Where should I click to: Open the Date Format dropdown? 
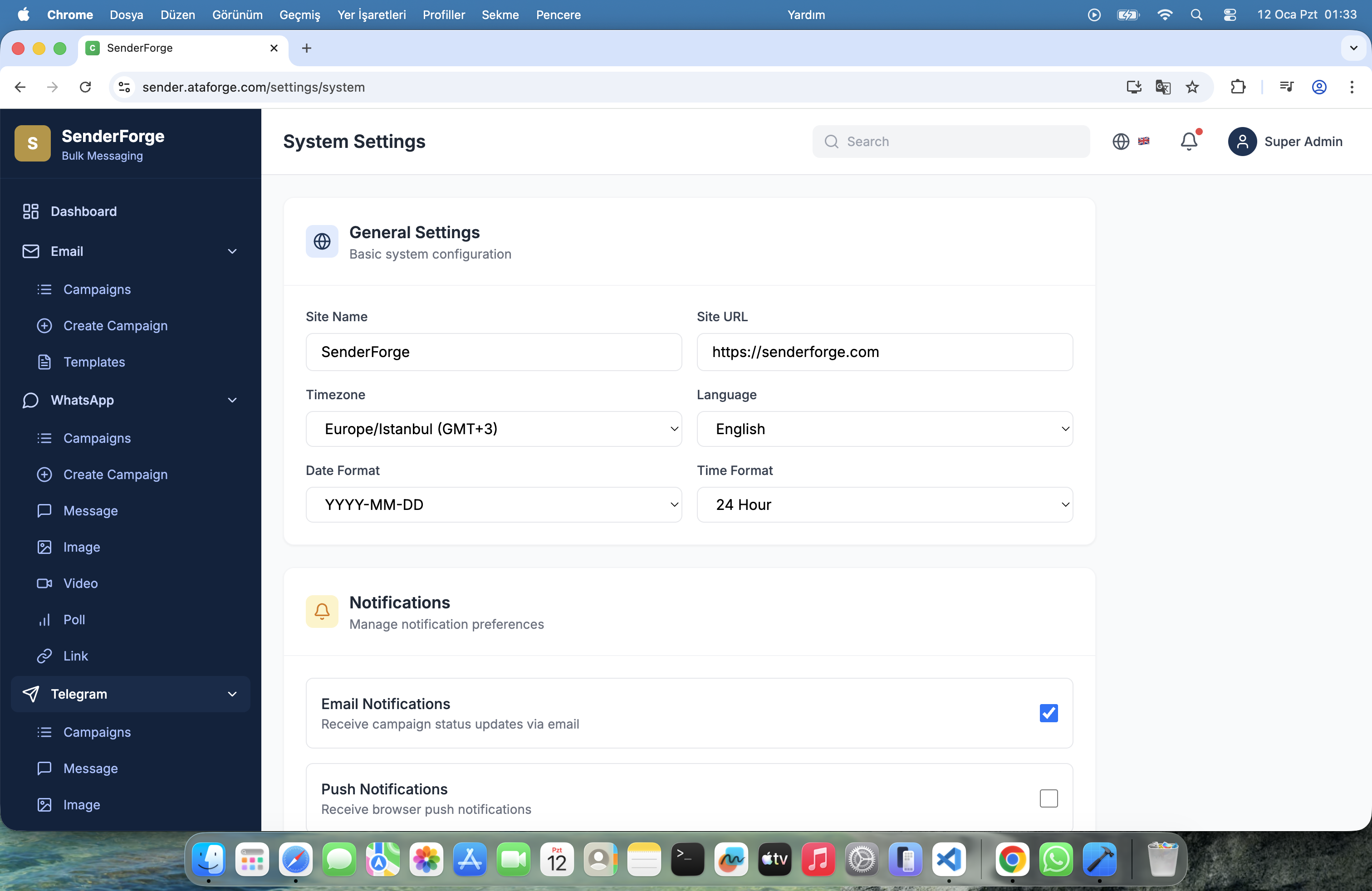(494, 504)
